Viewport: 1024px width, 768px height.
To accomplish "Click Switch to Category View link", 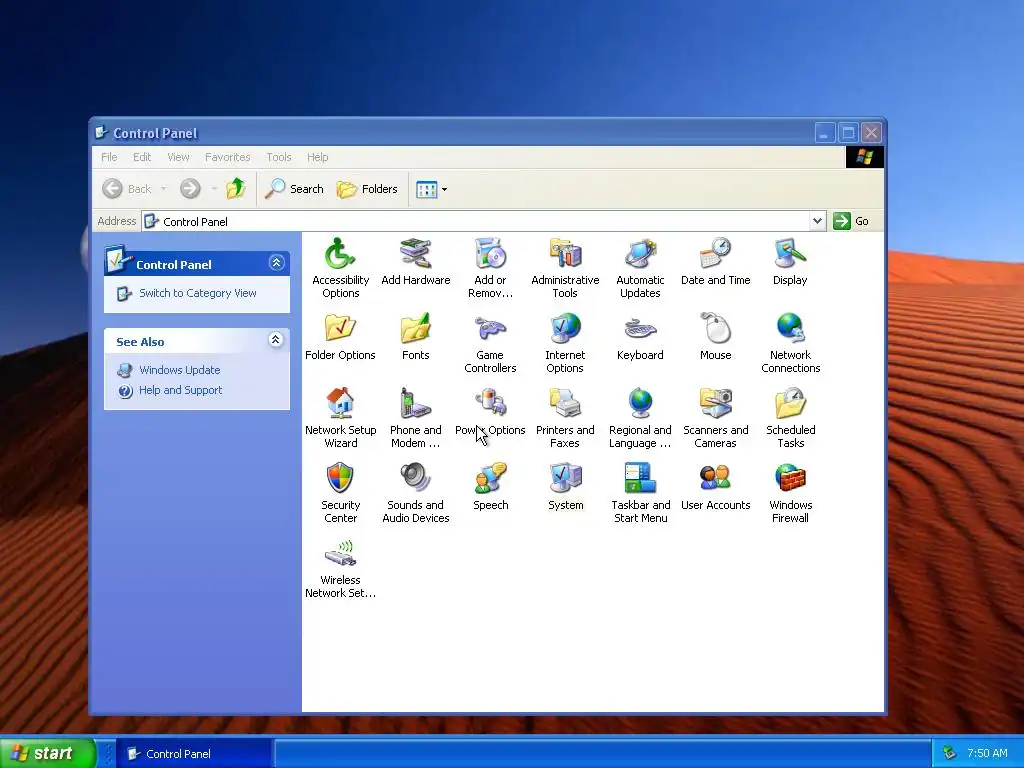I will coord(197,293).
